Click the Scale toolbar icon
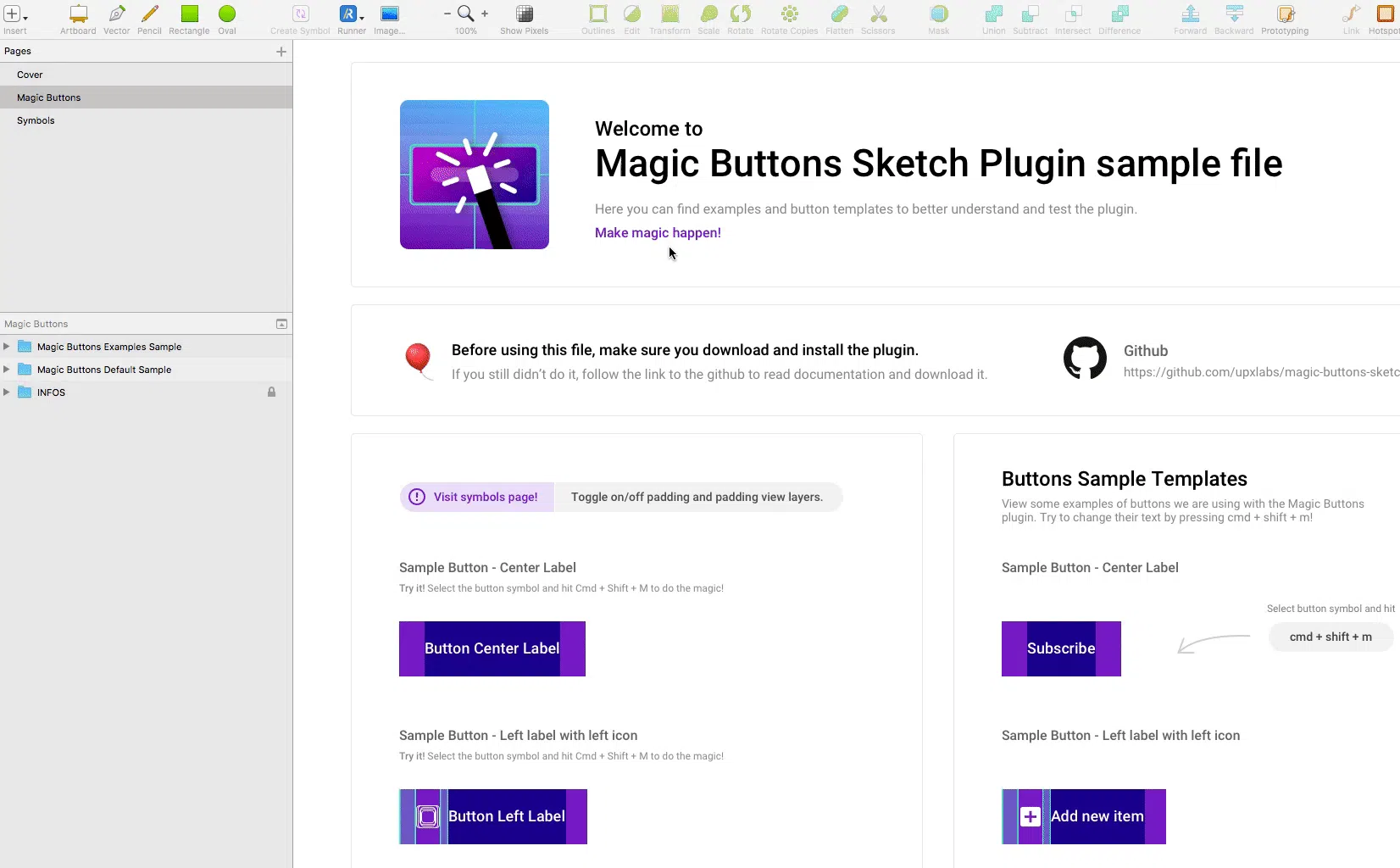1400x868 pixels. tap(708, 14)
